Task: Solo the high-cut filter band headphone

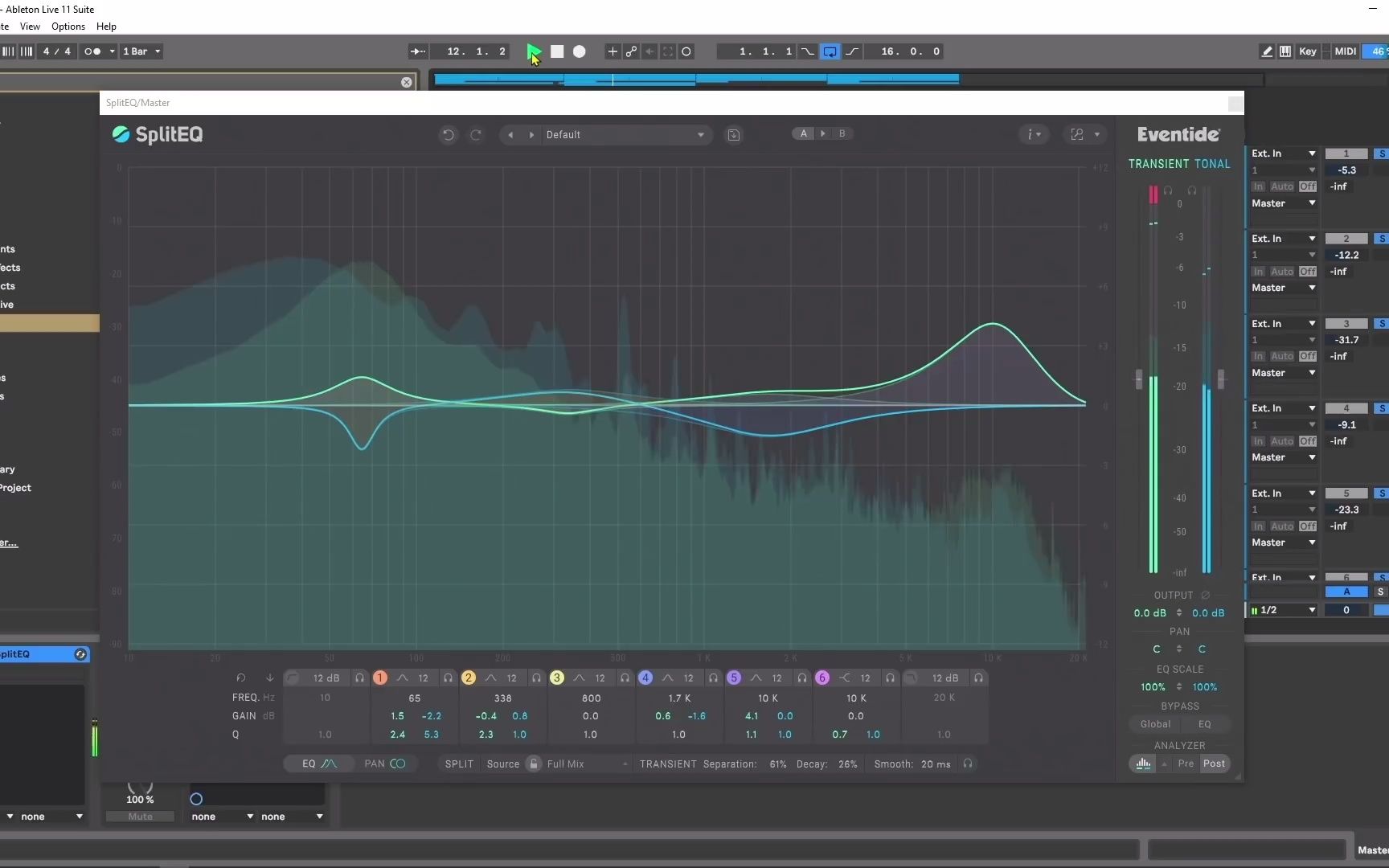Action: [x=978, y=678]
